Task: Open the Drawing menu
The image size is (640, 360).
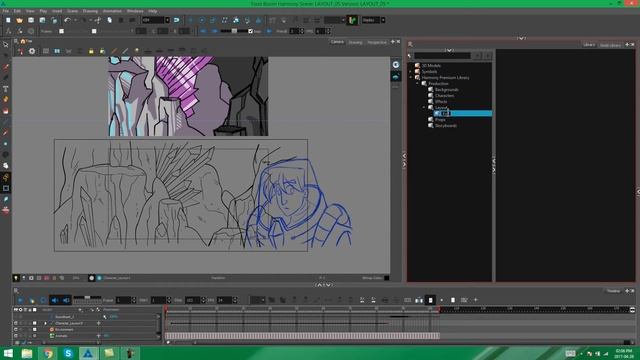Action: [90, 11]
